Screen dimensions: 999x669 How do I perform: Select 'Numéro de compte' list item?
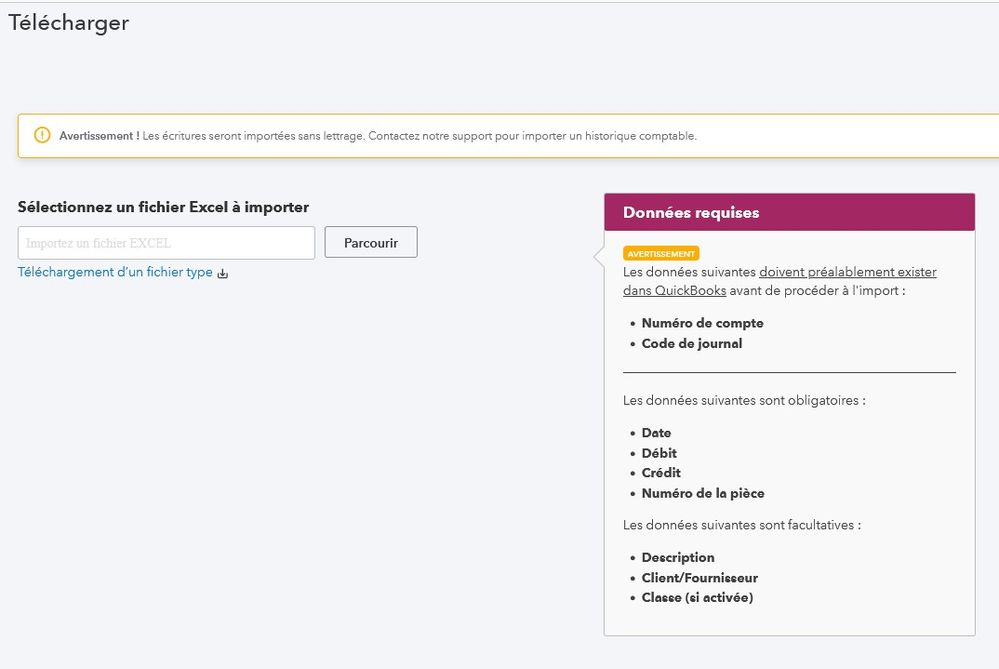[702, 323]
